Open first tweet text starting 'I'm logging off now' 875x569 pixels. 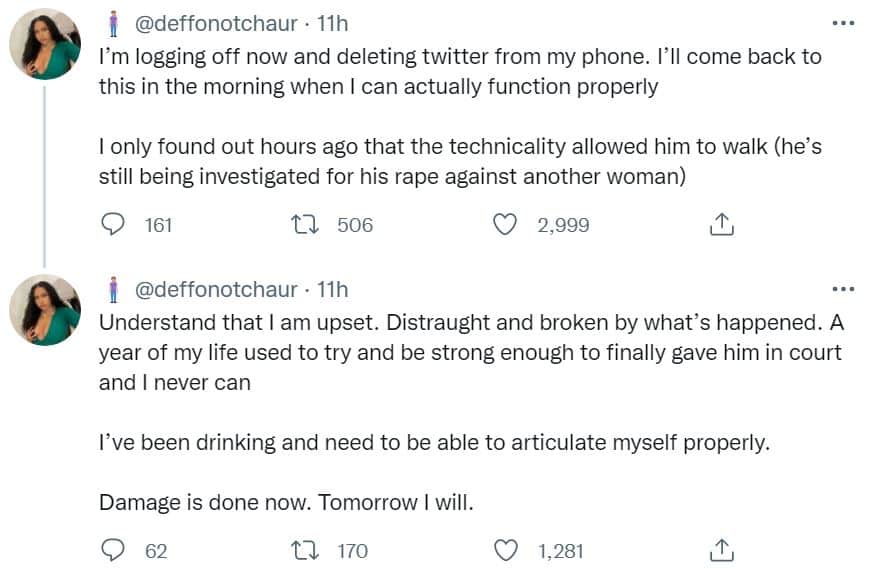[x=460, y=117]
